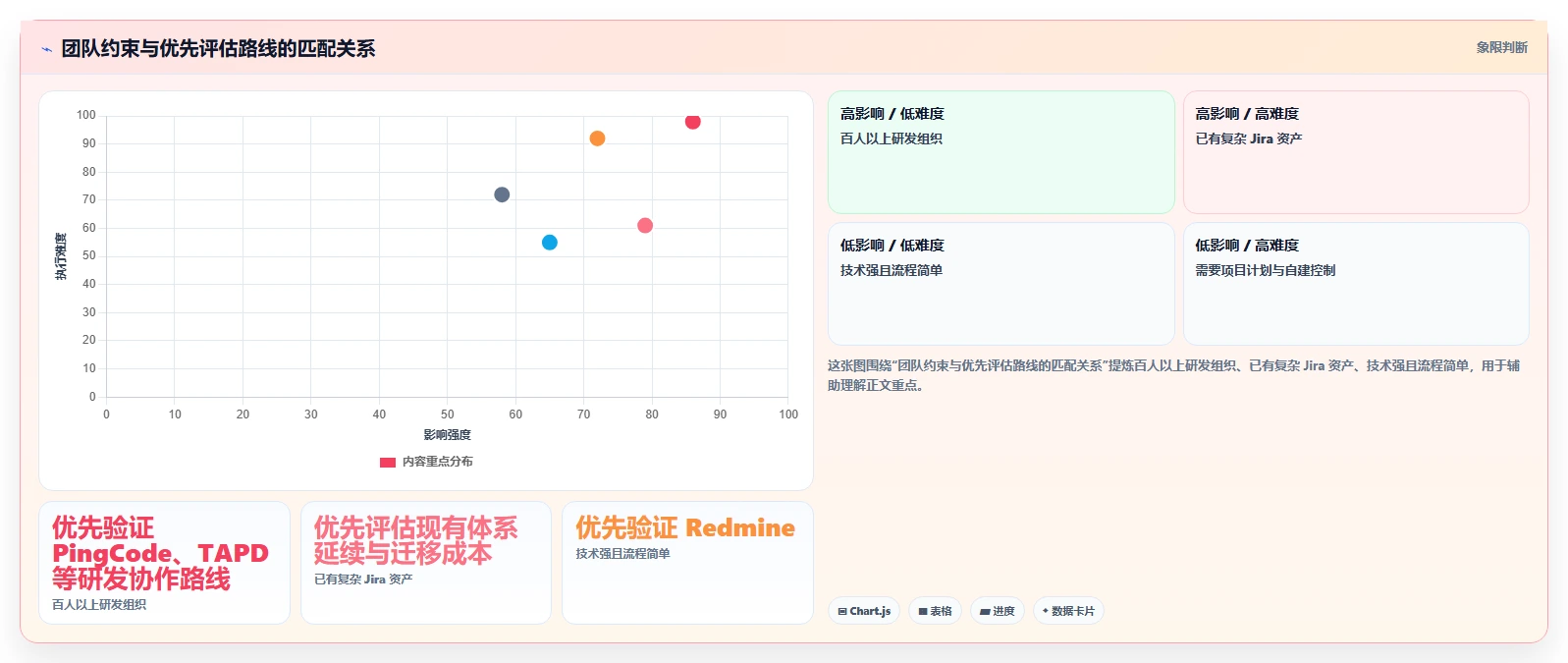Open the 高影响 / 高难度 quadrant card
Image resolution: width=1568 pixels, height=663 pixels.
click(x=1356, y=152)
